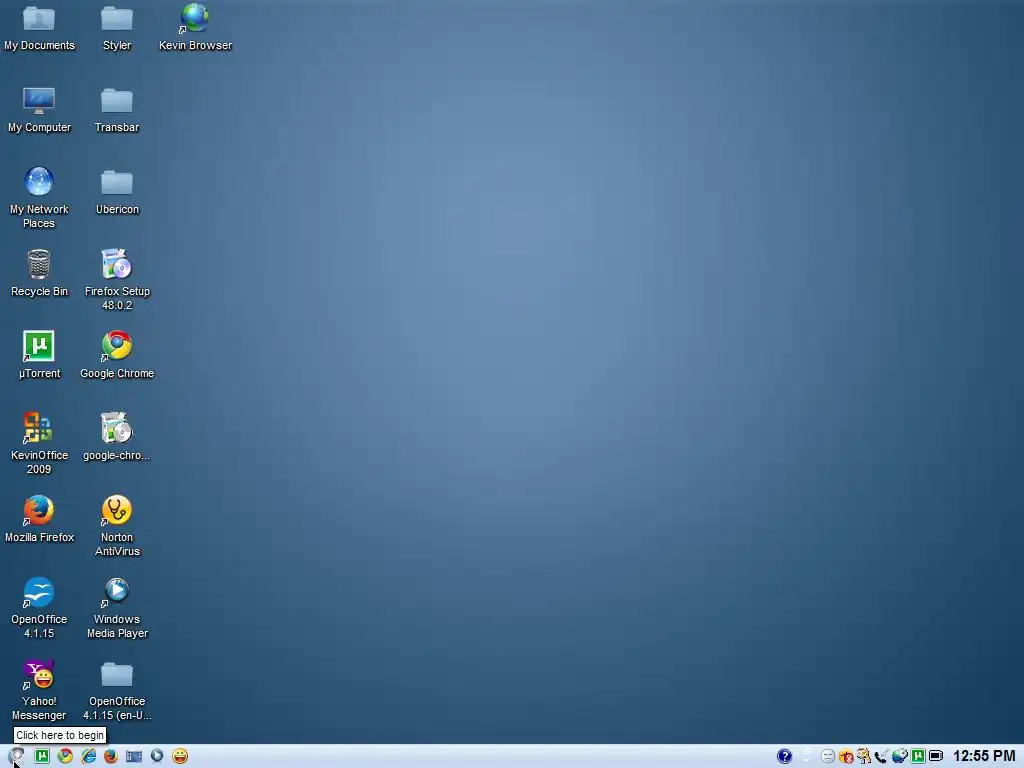Select Yahoo! Messenger desktop shortcut

(39, 674)
